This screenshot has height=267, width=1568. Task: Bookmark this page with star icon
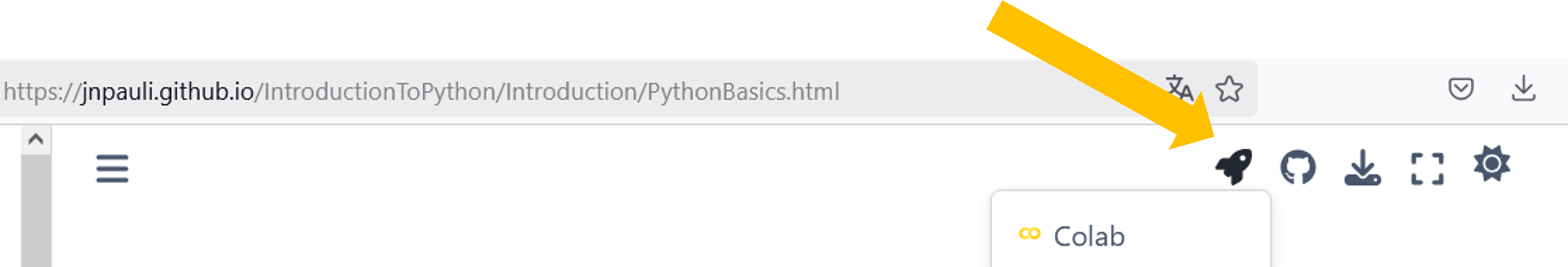(x=1229, y=89)
